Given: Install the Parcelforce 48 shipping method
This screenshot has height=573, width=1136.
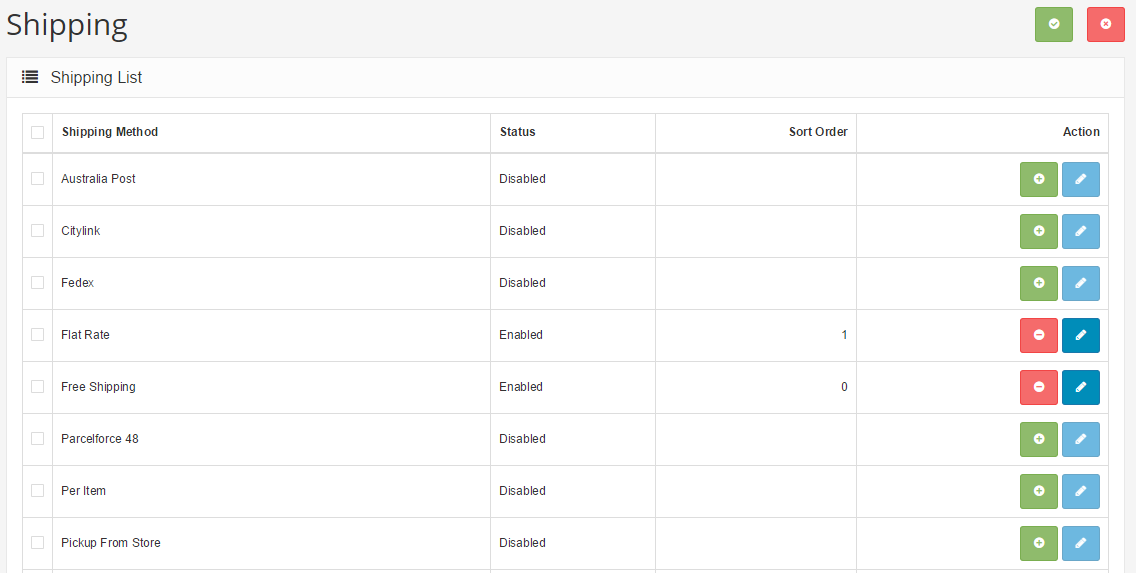Looking at the screenshot, I should coord(1039,440).
